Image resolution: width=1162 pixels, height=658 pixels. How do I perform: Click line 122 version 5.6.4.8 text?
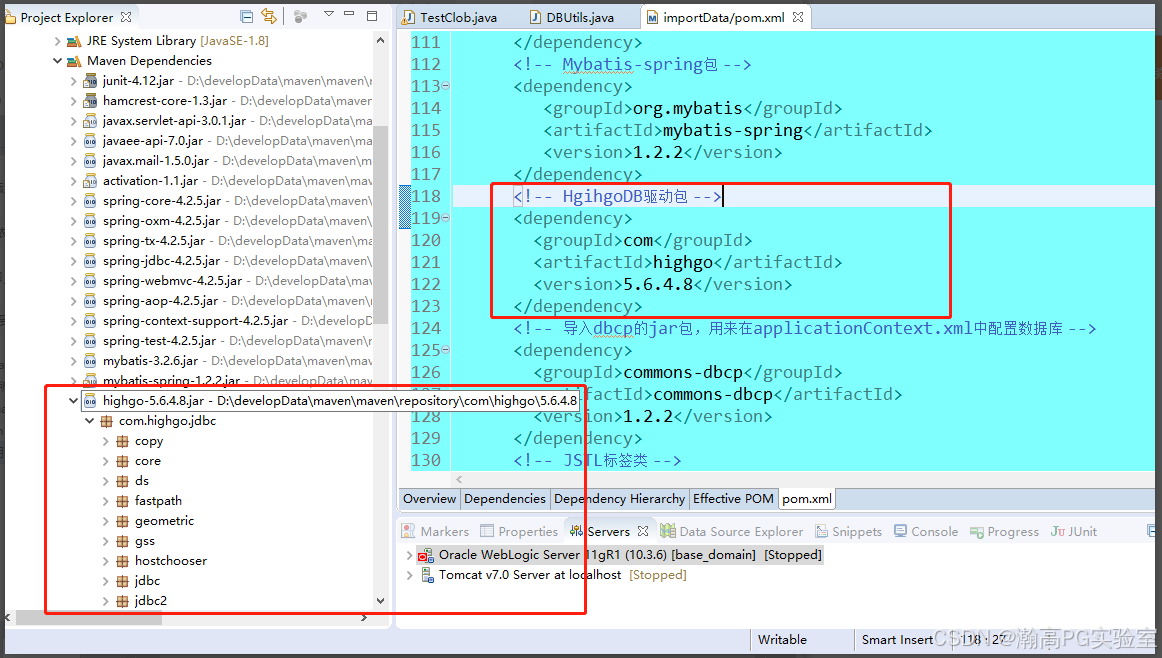[x=658, y=285]
